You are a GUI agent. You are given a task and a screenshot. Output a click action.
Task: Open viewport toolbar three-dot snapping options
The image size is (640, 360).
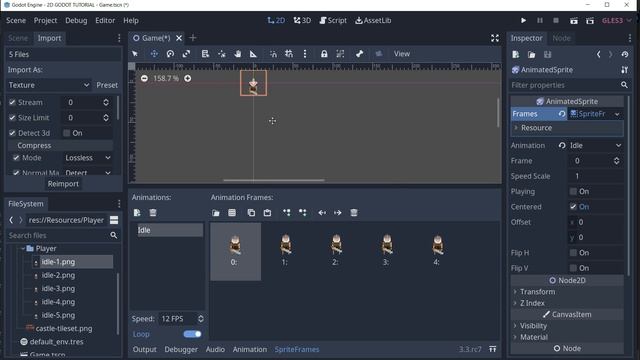click(x=305, y=54)
